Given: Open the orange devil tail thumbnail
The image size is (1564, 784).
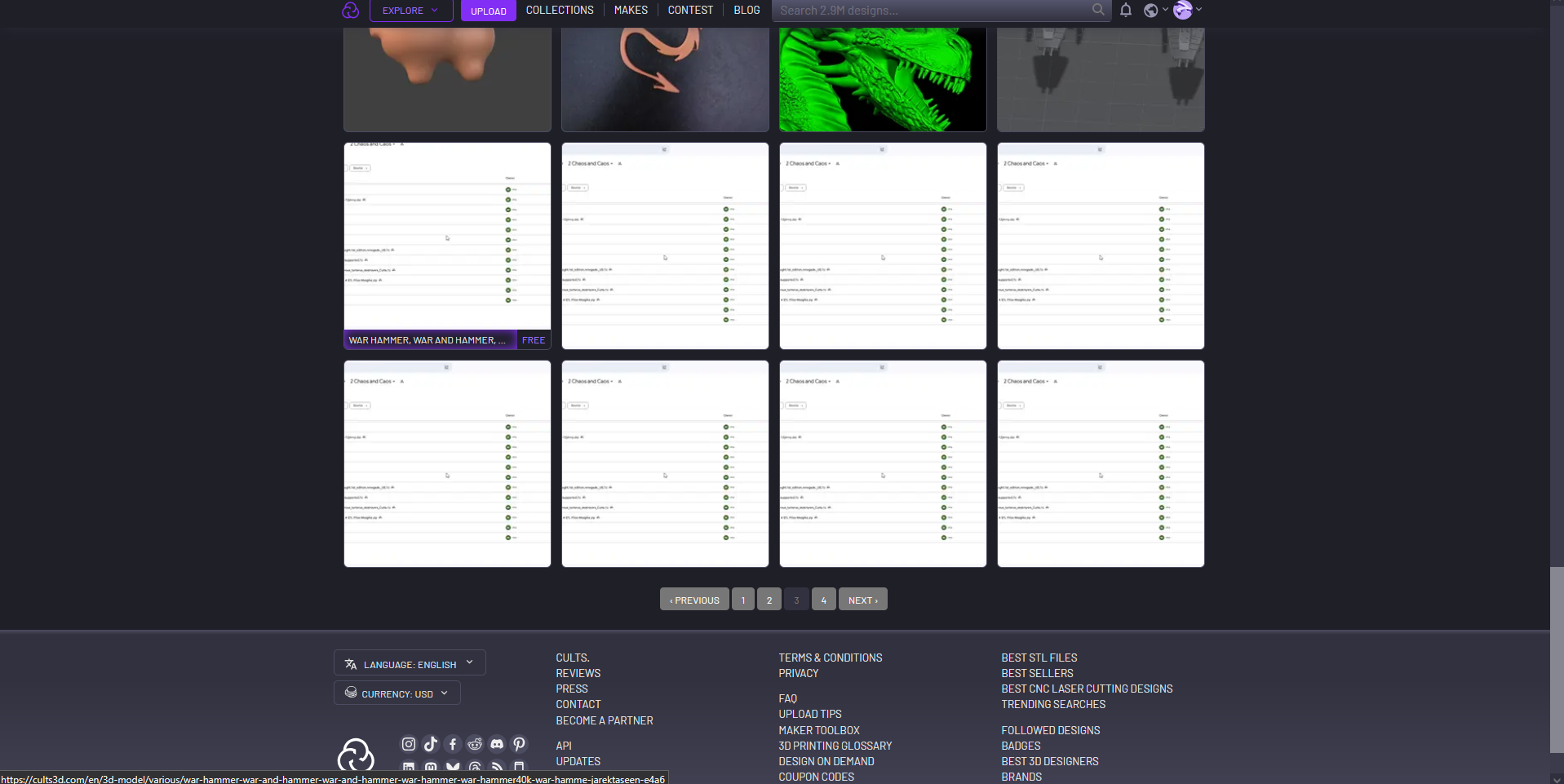Looking at the screenshot, I should pyautogui.click(x=665, y=79).
